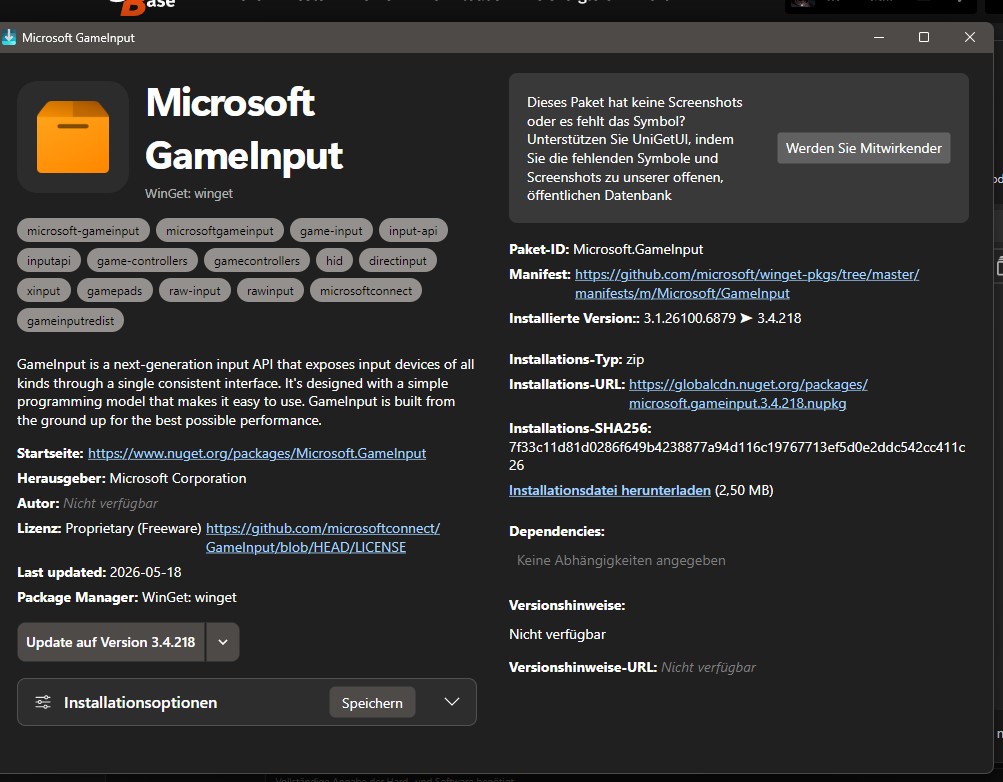The image size is (1003, 782).
Task: Click the Paket-ID value Microsoft.GameInput
Action: click(638, 249)
